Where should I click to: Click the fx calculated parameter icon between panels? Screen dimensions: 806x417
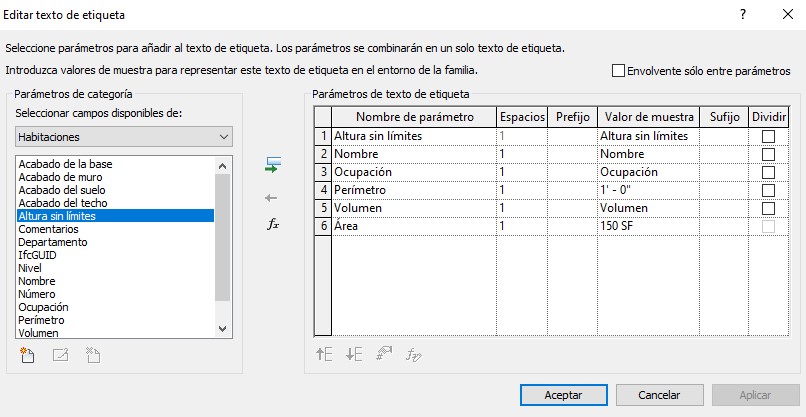(272, 224)
